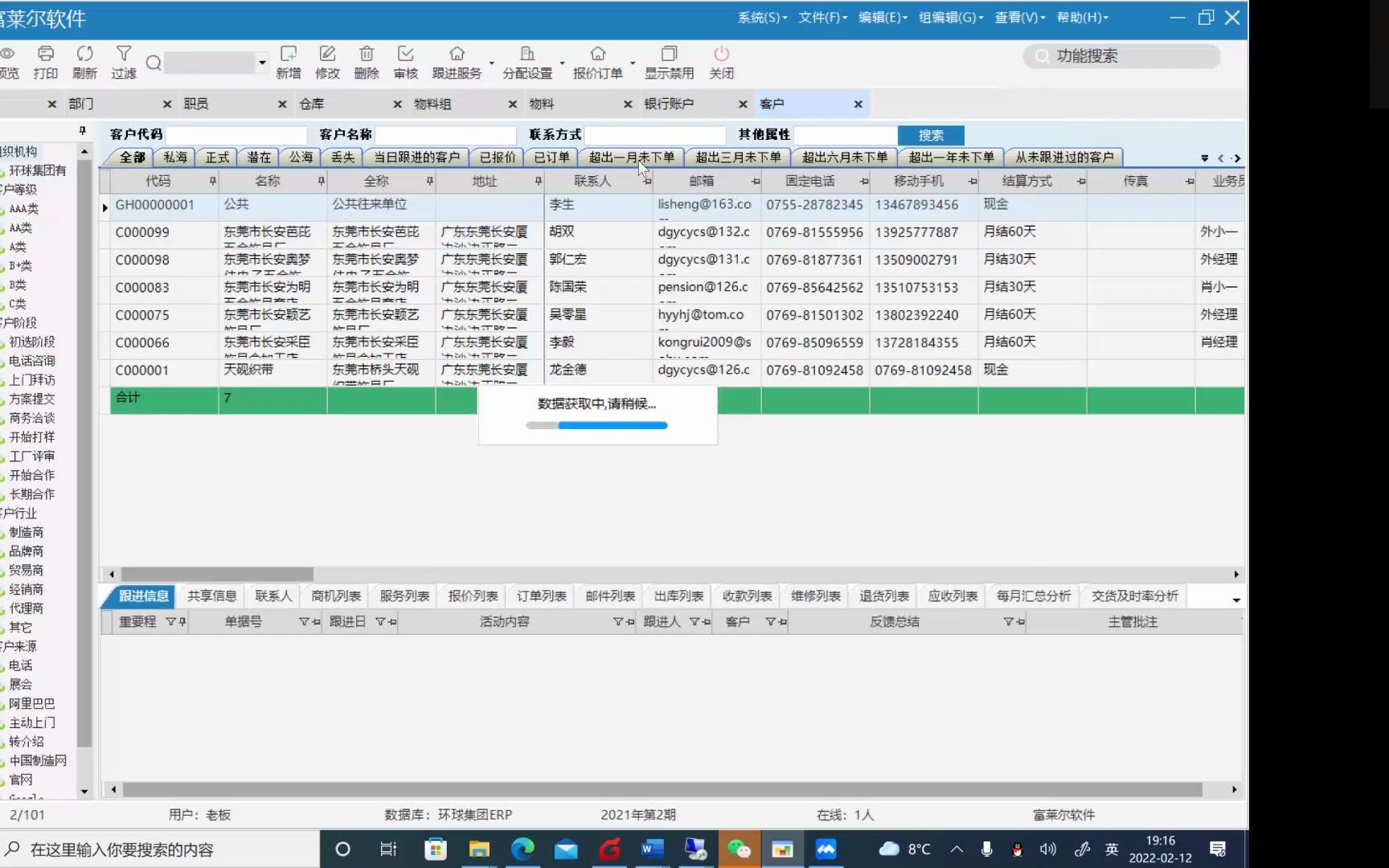This screenshot has height=868, width=1389.
Task: Click the 客户名称 input field
Action: pos(445,135)
